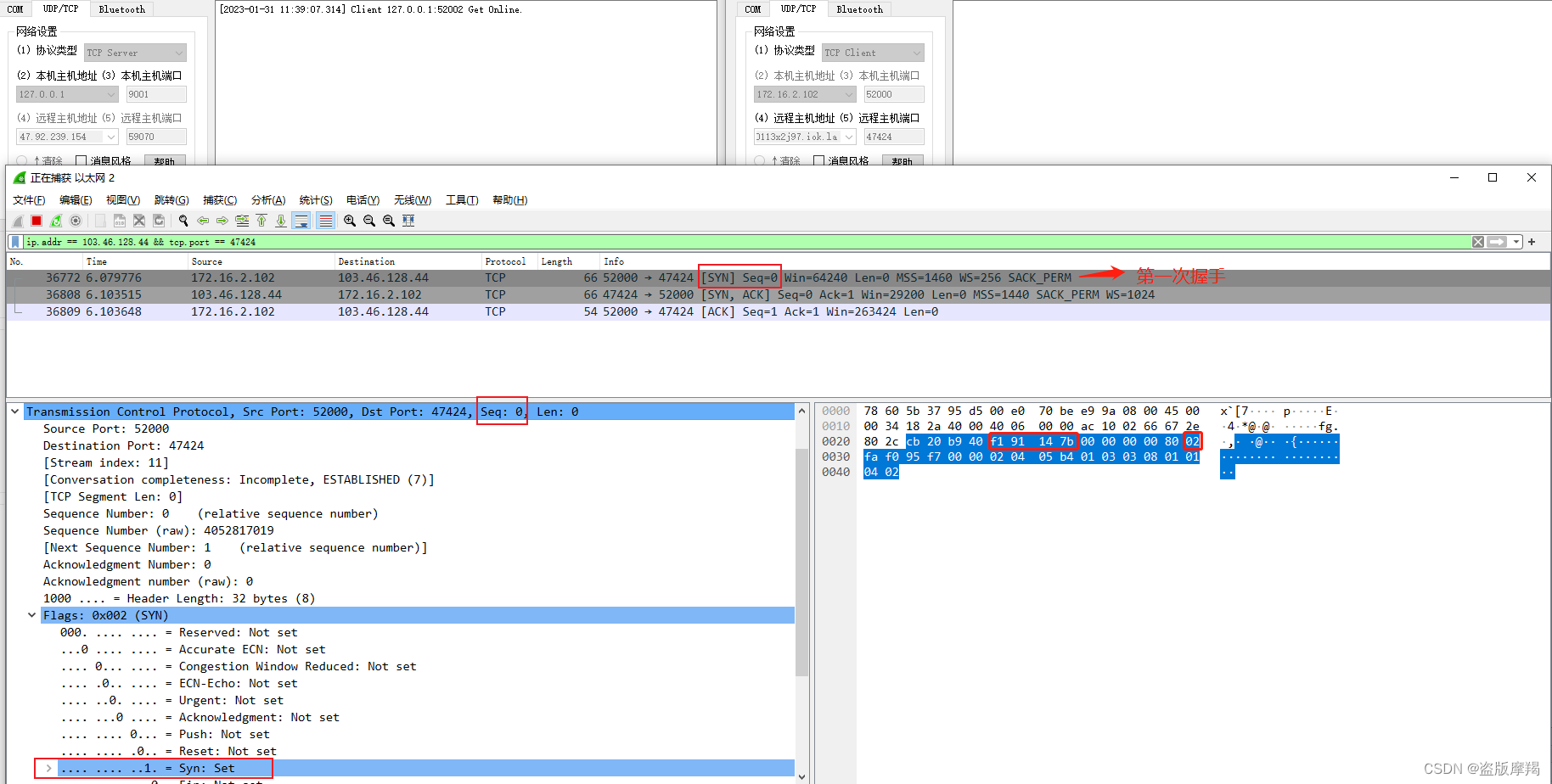
Task: Sort packets by Protocol column header
Action: coord(509,261)
